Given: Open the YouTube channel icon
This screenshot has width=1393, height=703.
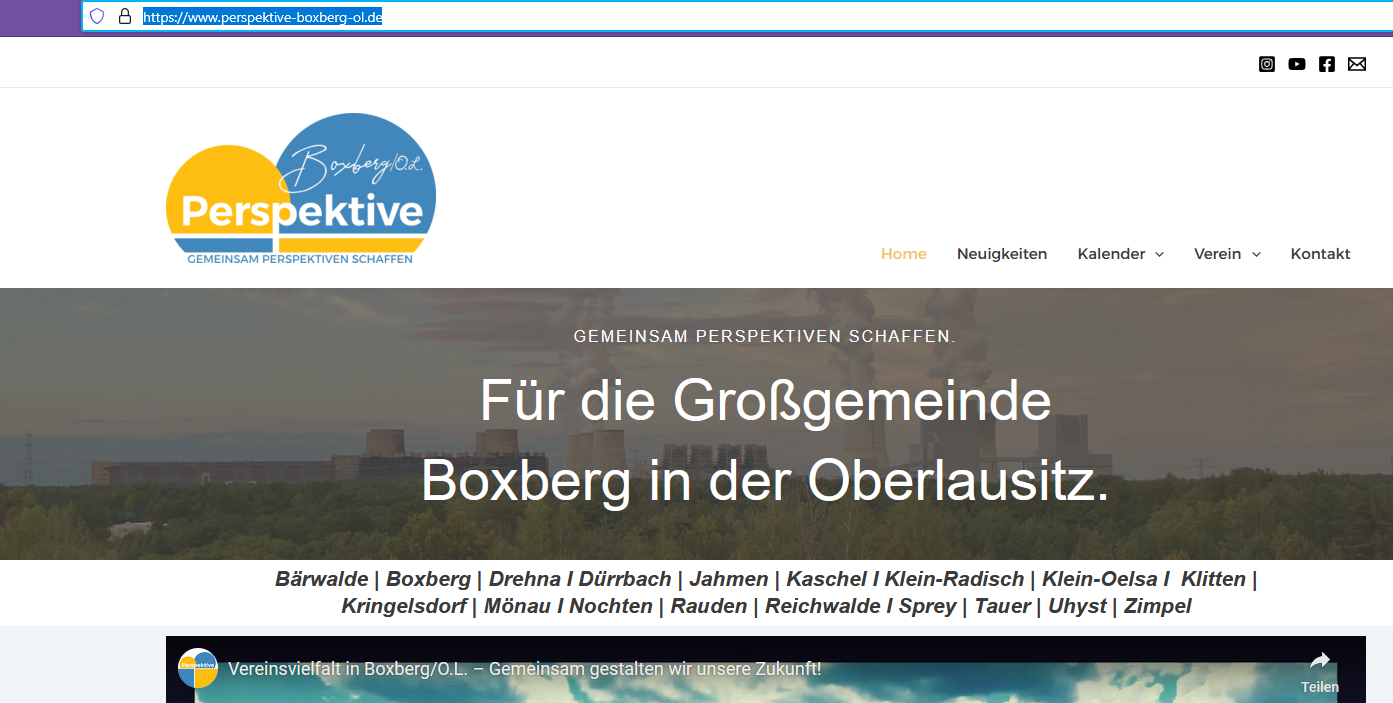Looking at the screenshot, I should coord(1296,64).
